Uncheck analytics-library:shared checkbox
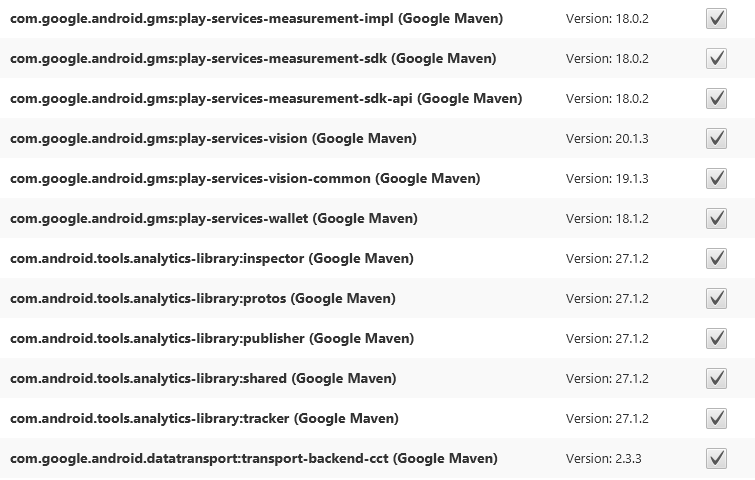The image size is (755, 480). click(716, 379)
